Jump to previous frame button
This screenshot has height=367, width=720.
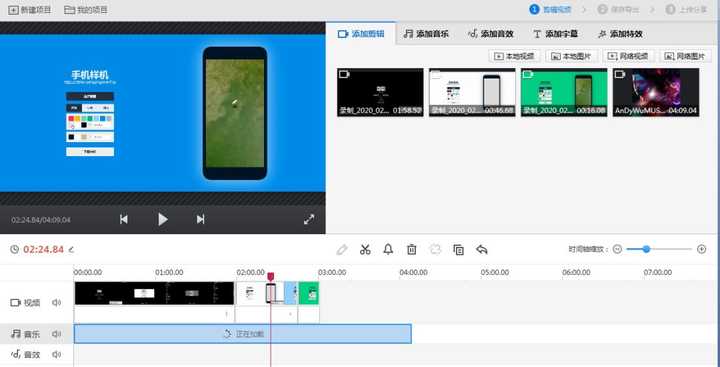(124, 220)
